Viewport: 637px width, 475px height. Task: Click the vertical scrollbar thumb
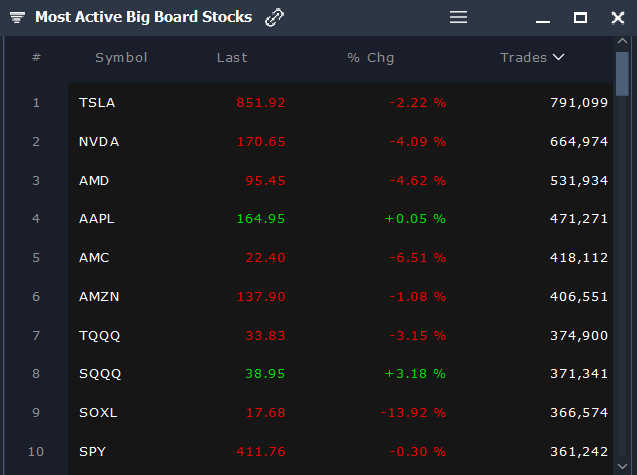(622, 74)
